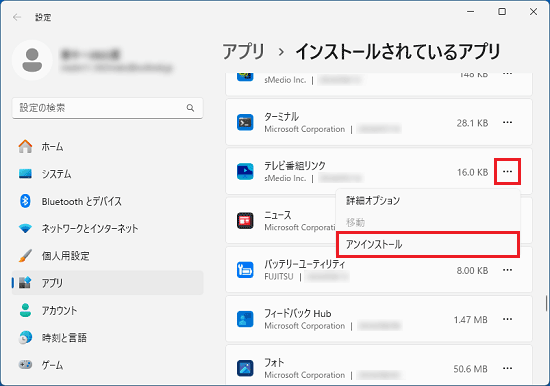This screenshot has width=550, height=386.
Task: Click the フィードバック Hub app name
Action: pyautogui.click(x=298, y=313)
